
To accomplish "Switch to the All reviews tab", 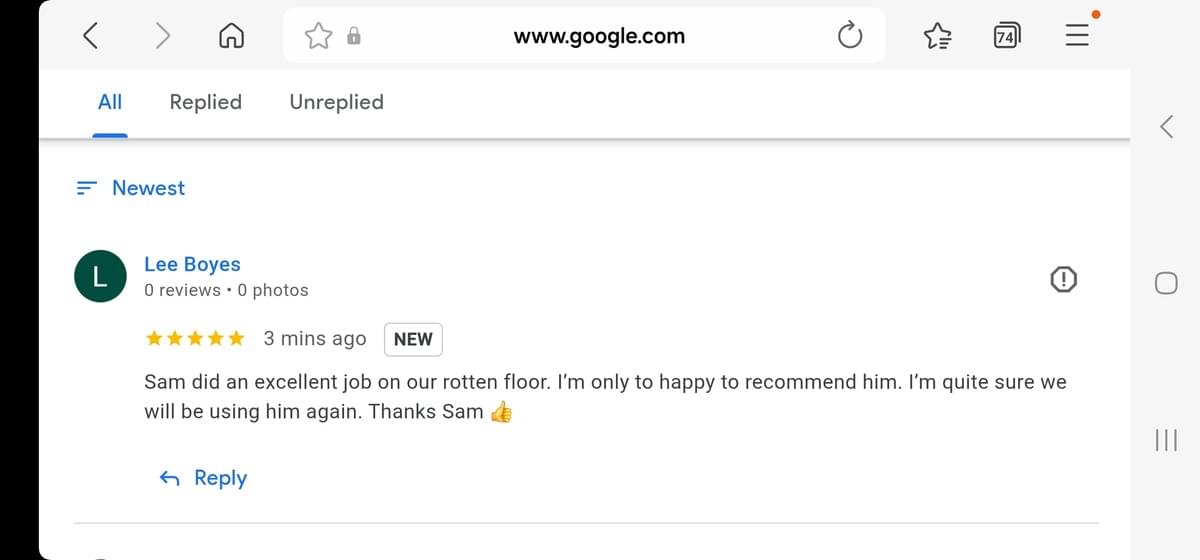I will click(110, 102).
